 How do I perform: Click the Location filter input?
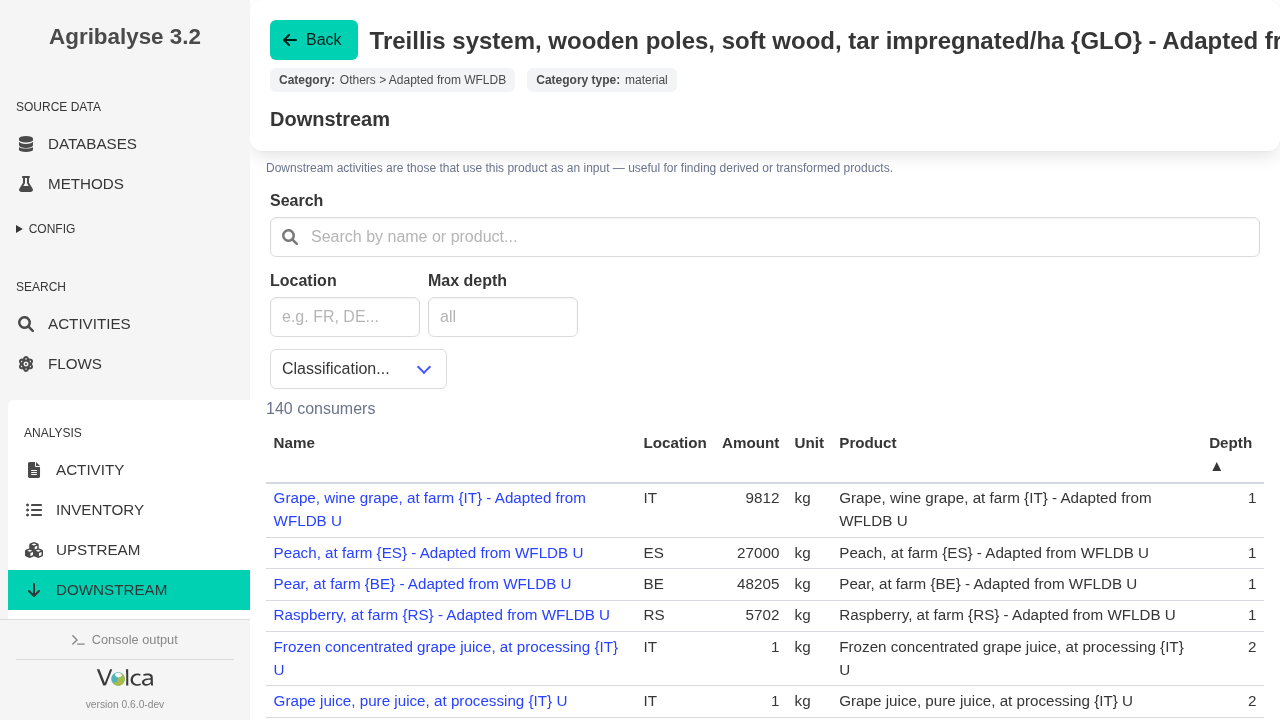point(345,317)
